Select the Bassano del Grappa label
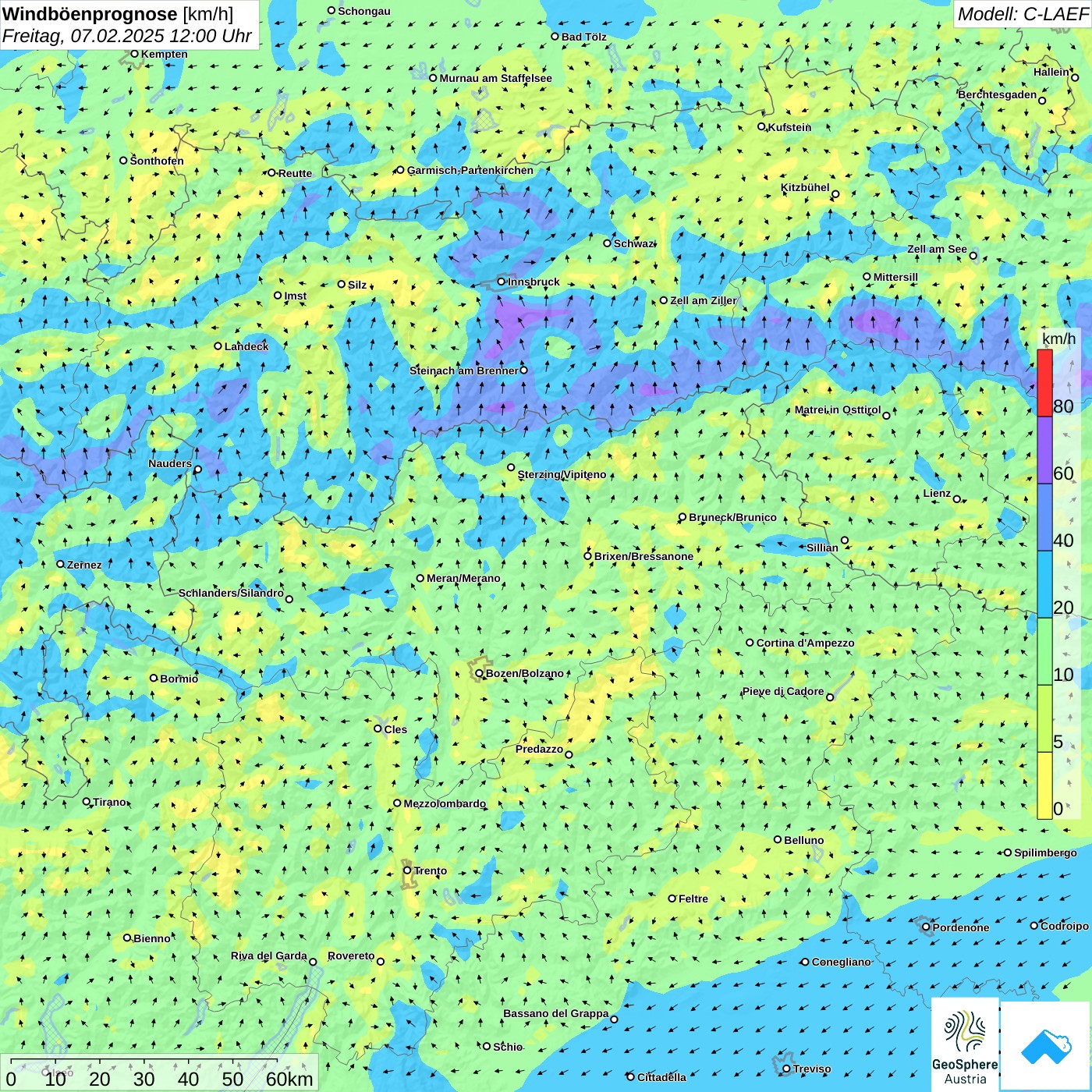 (x=556, y=1013)
